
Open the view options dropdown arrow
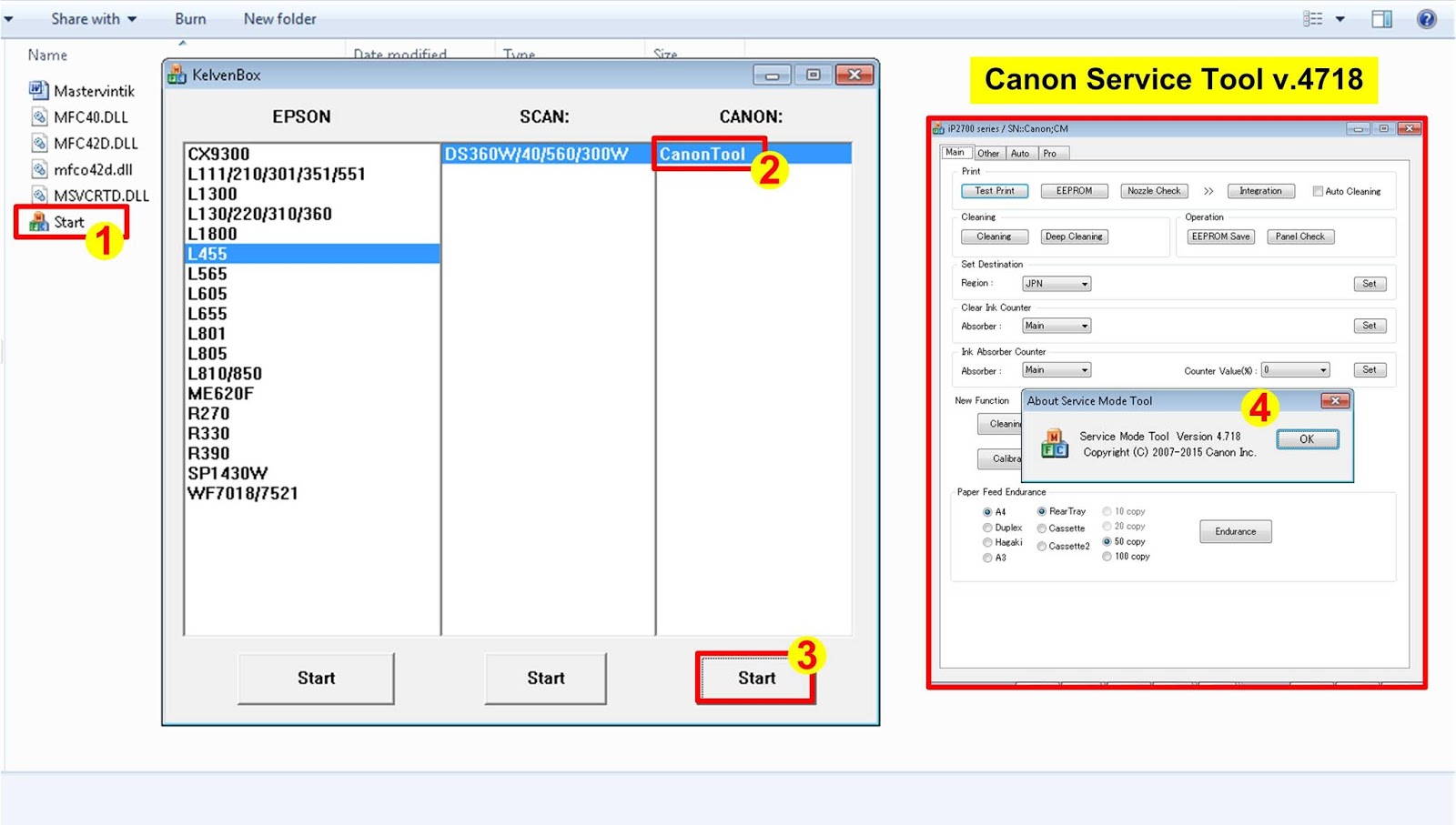click(1340, 18)
